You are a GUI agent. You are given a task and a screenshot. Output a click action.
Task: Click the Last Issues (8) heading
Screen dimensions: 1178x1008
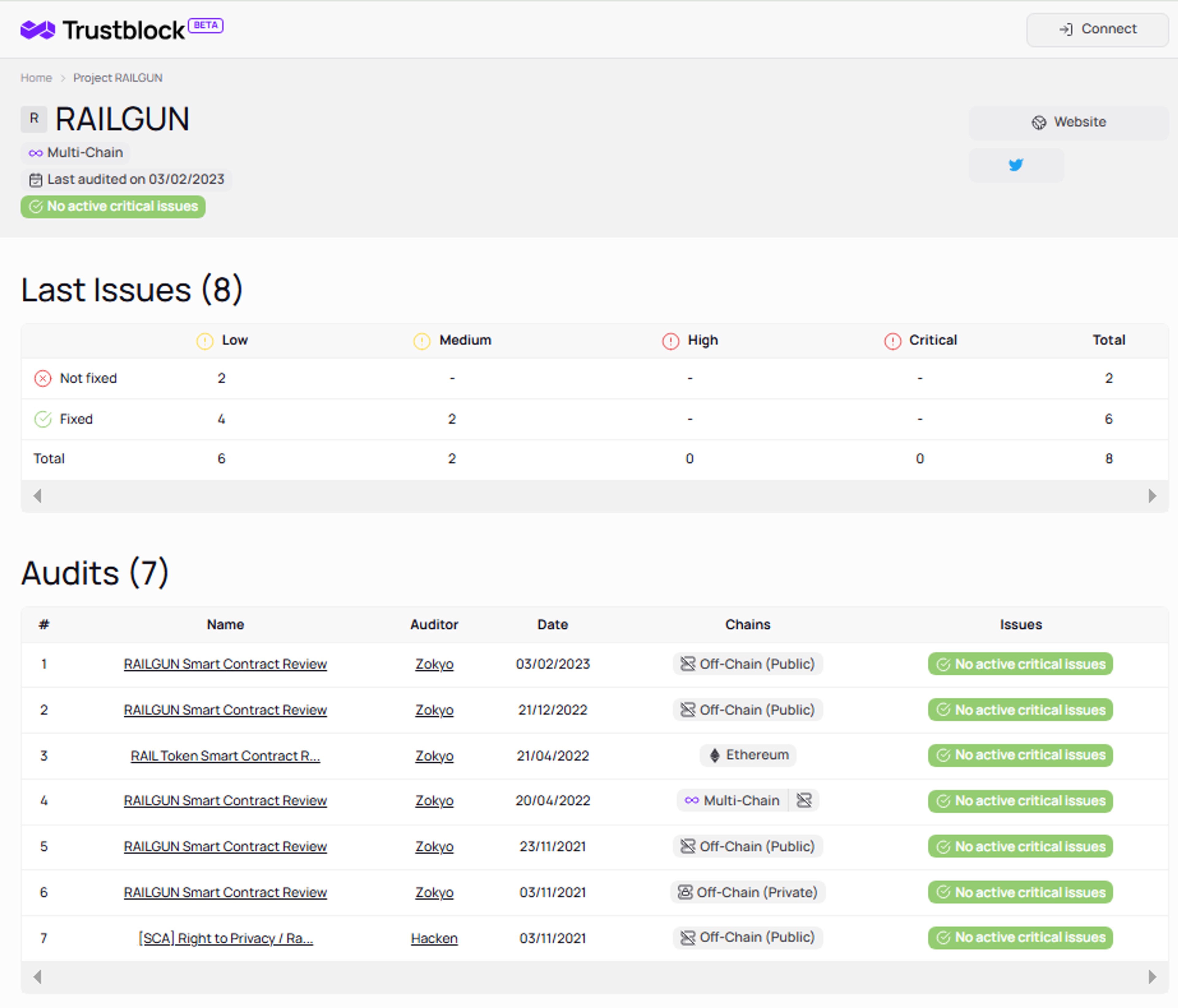132,290
